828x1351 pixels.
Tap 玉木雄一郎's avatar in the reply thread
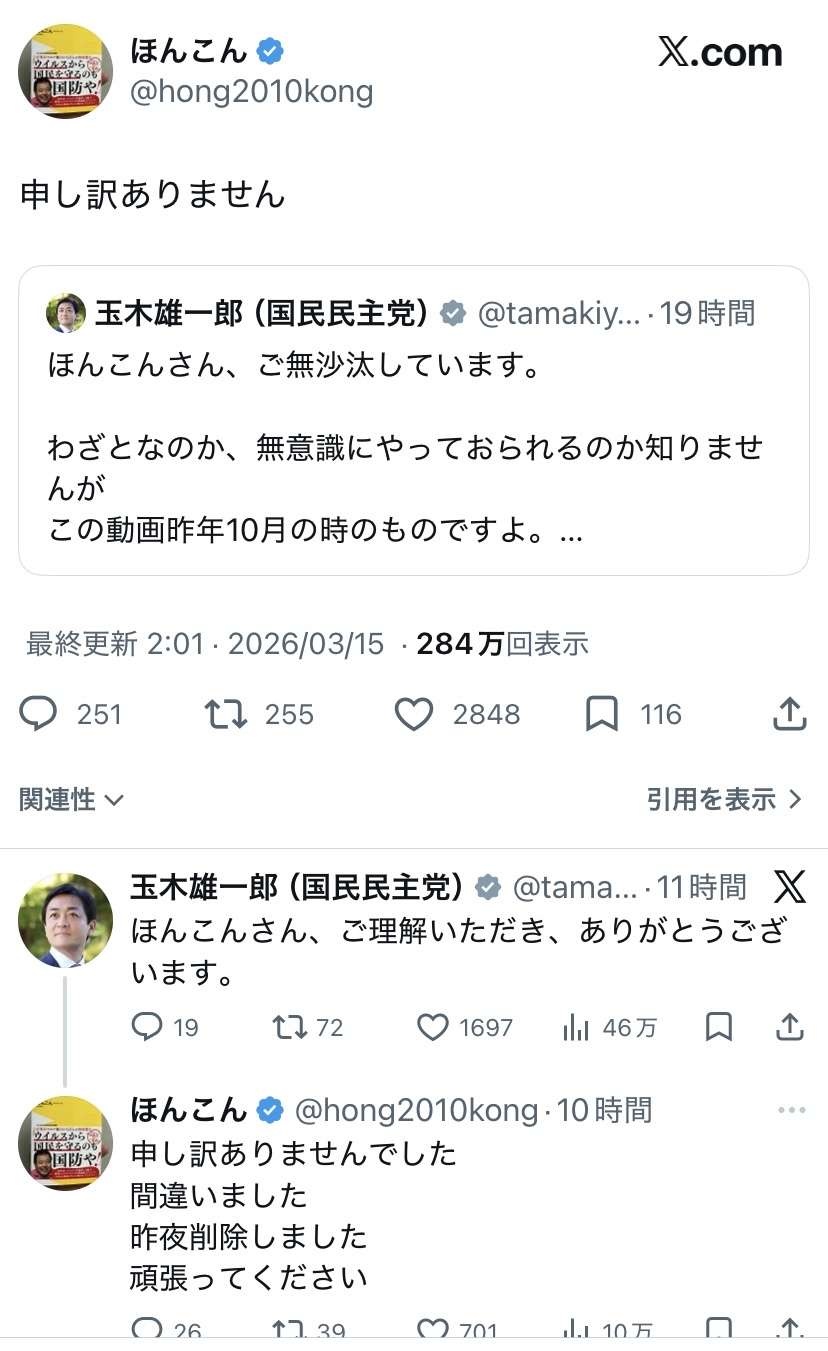click(x=66, y=920)
